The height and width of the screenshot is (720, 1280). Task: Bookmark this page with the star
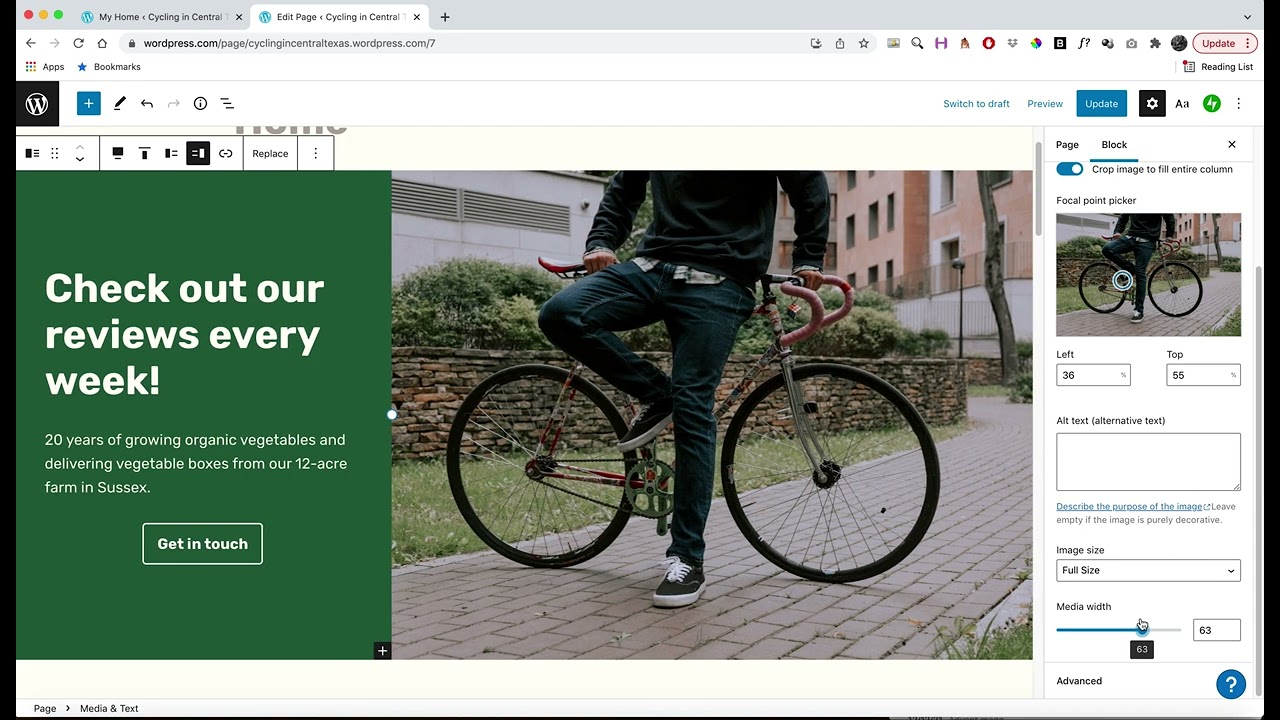[863, 44]
